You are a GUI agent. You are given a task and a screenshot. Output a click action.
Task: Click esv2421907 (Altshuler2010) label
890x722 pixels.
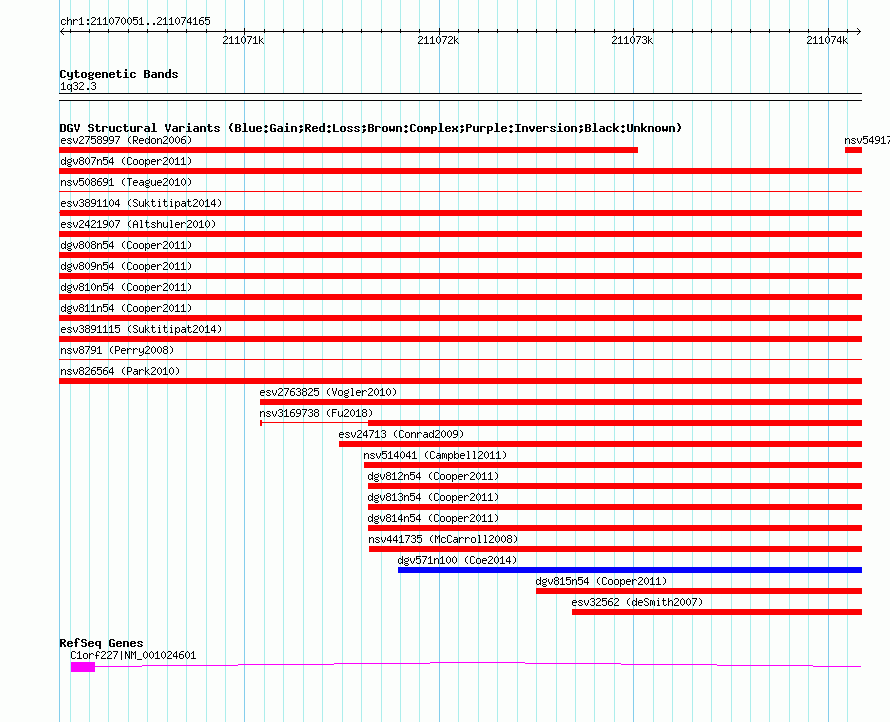138,224
